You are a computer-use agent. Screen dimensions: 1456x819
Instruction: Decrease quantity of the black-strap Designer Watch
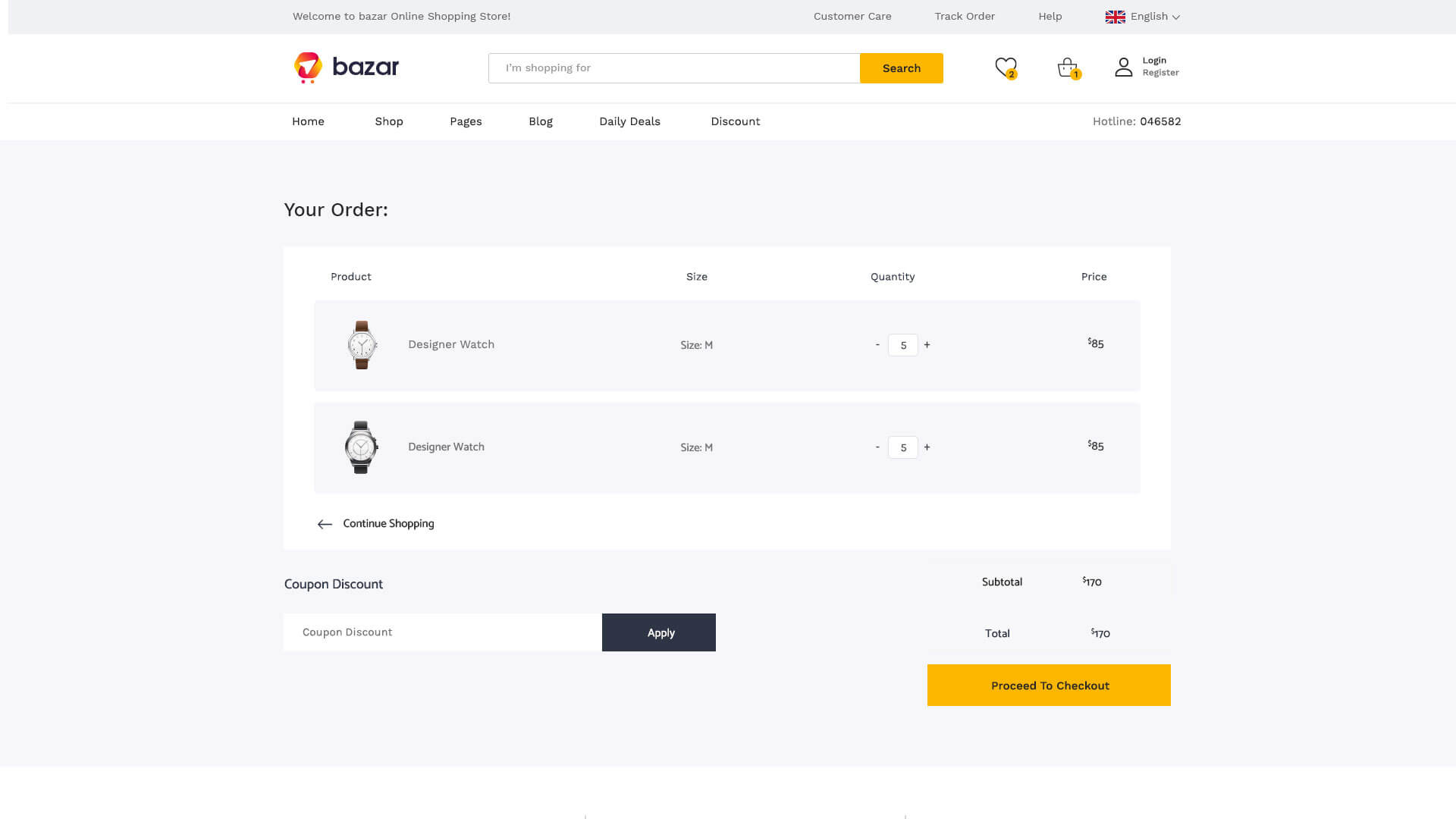pyautogui.click(x=877, y=447)
